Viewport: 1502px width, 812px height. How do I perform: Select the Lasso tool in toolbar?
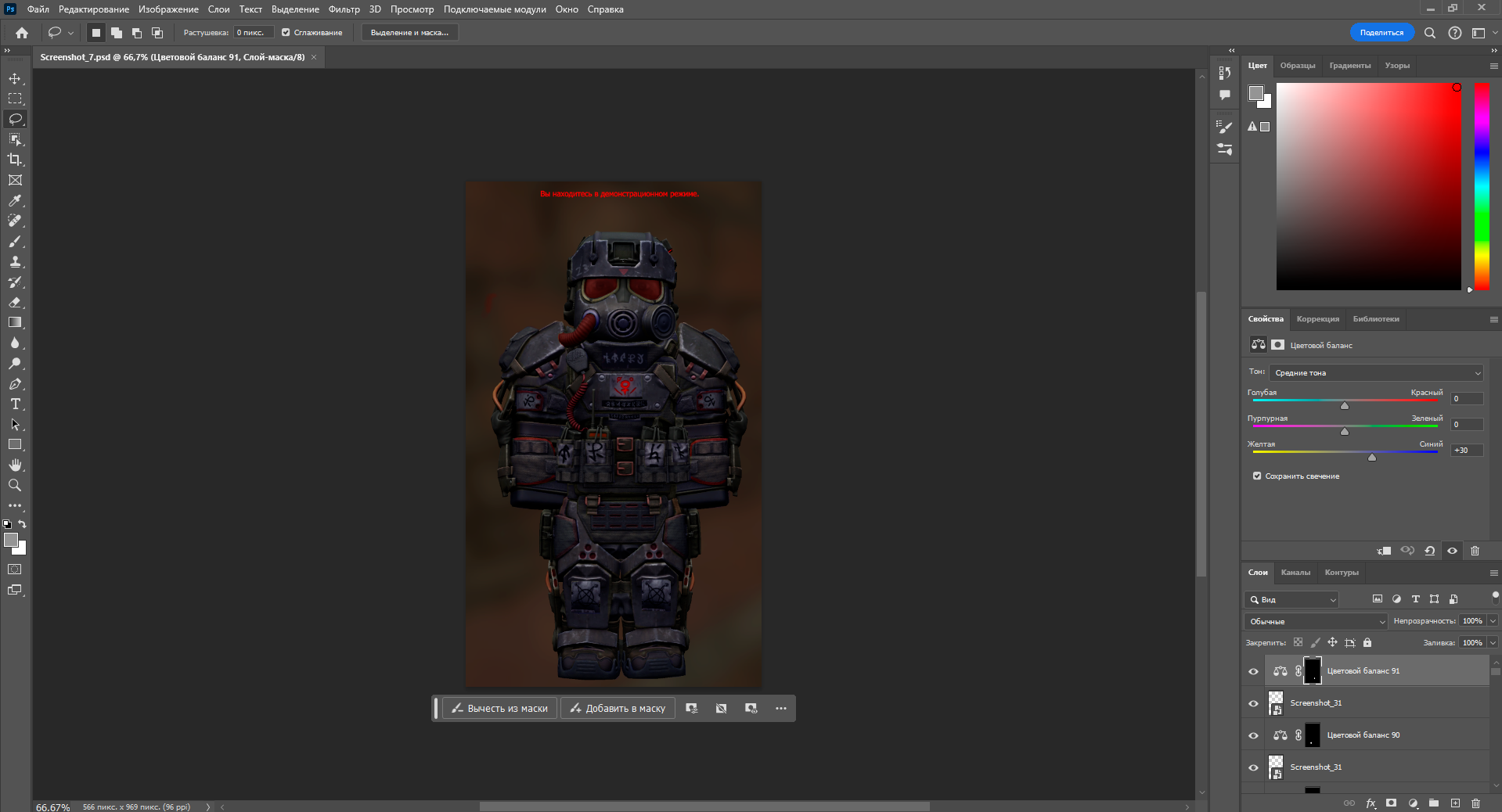[x=15, y=119]
